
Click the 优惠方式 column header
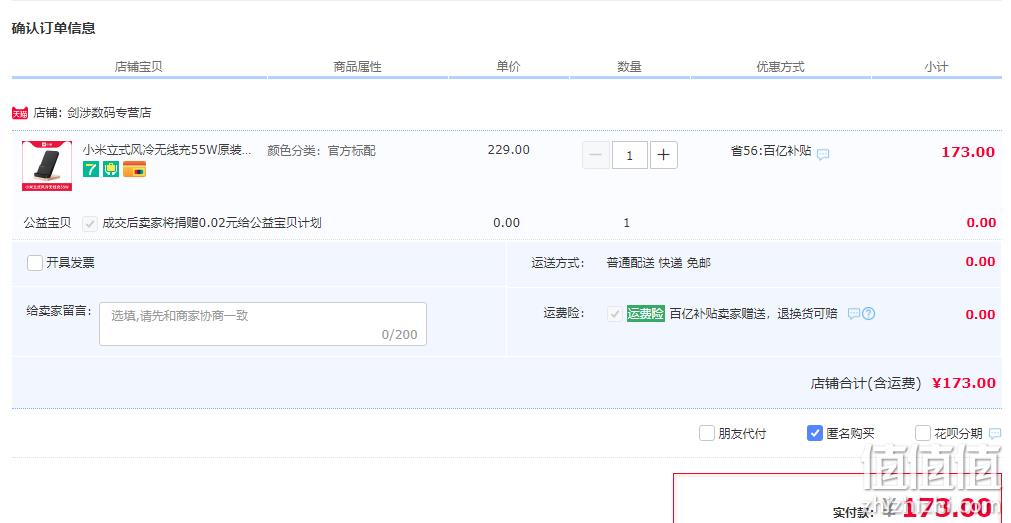[x=780, y=66]
